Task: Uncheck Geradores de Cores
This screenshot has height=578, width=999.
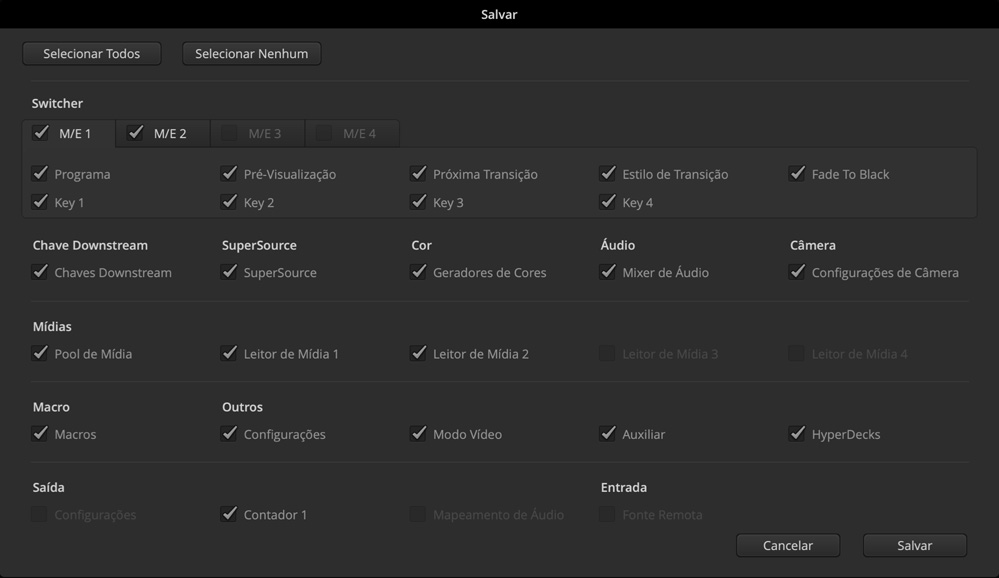Action: pyautogui.click(x=418, y=272)
